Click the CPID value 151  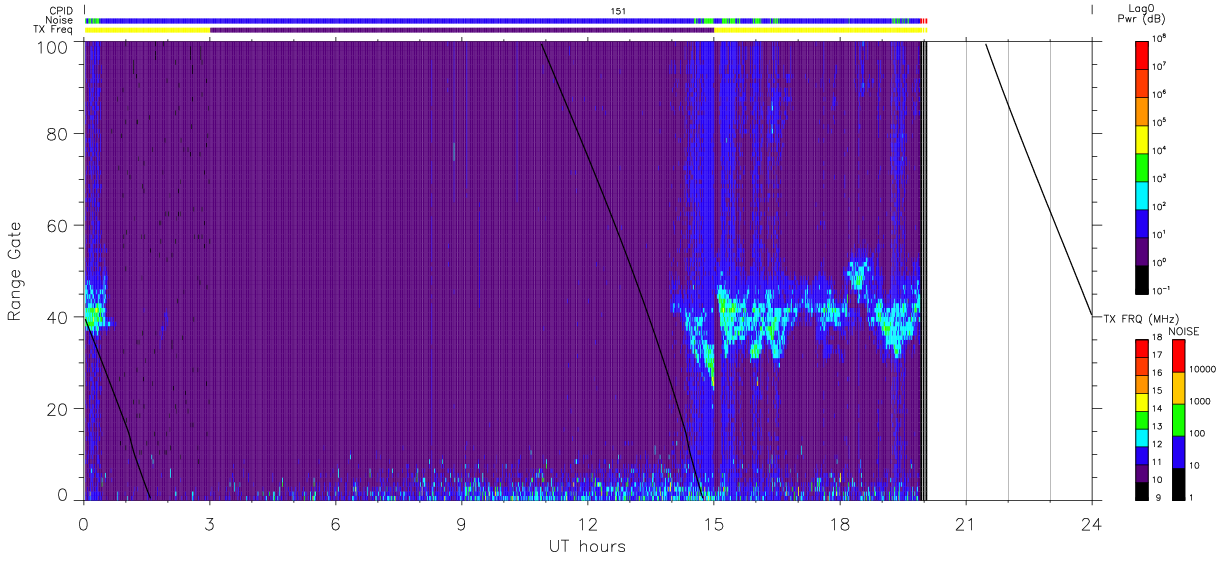coord(618,11)
